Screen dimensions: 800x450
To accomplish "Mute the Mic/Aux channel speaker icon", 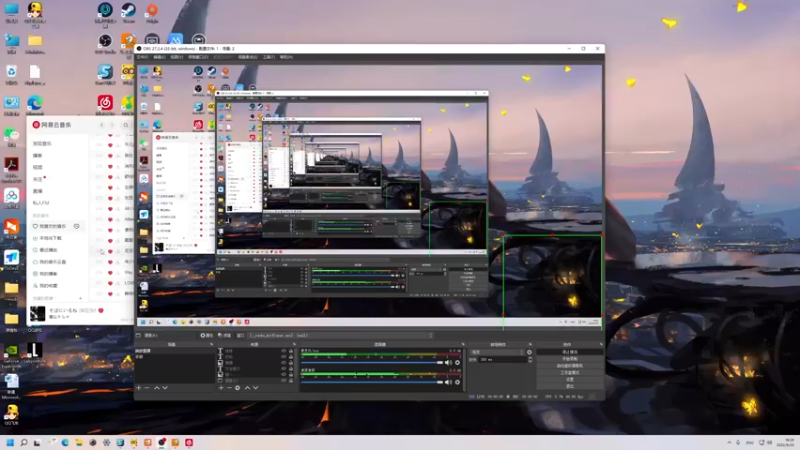I will [x=448, y=362].
